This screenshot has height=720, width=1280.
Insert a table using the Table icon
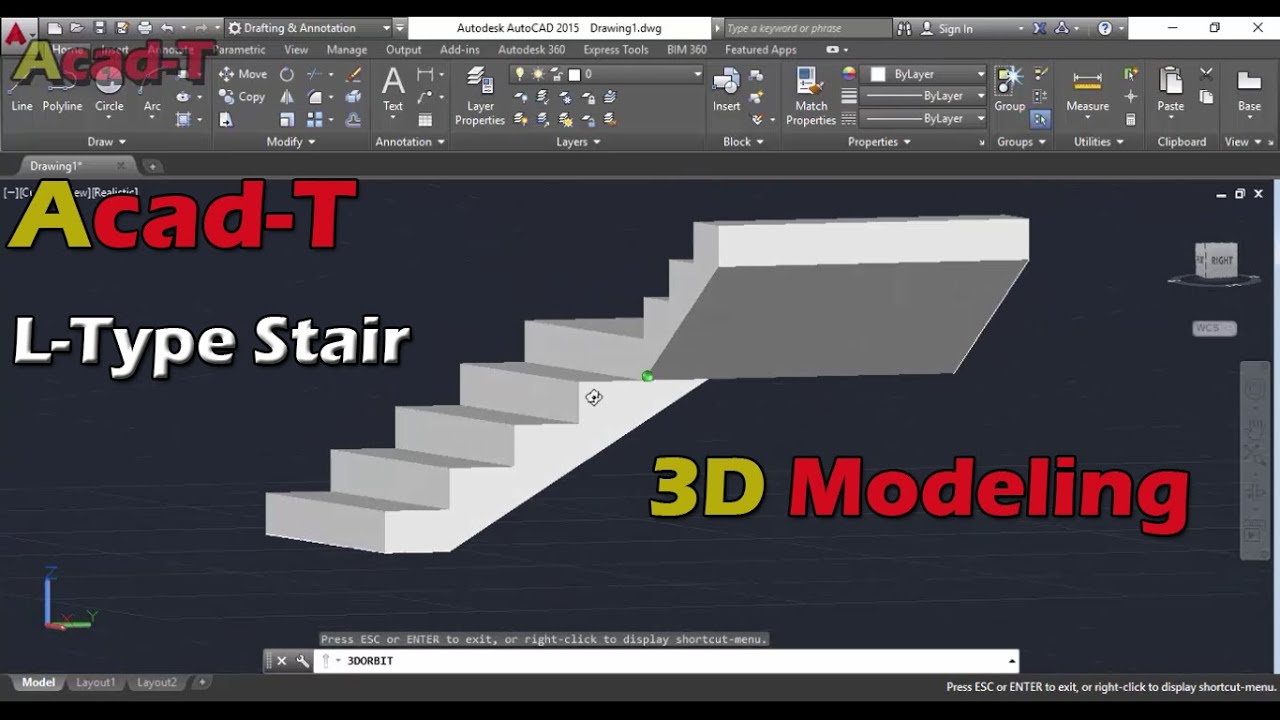(x=425, y=120)
